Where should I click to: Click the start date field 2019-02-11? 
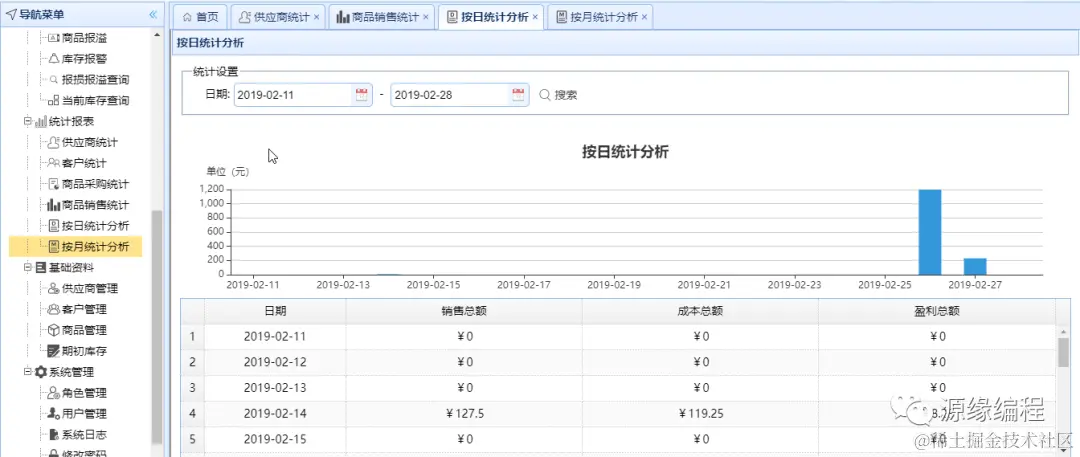294,95
